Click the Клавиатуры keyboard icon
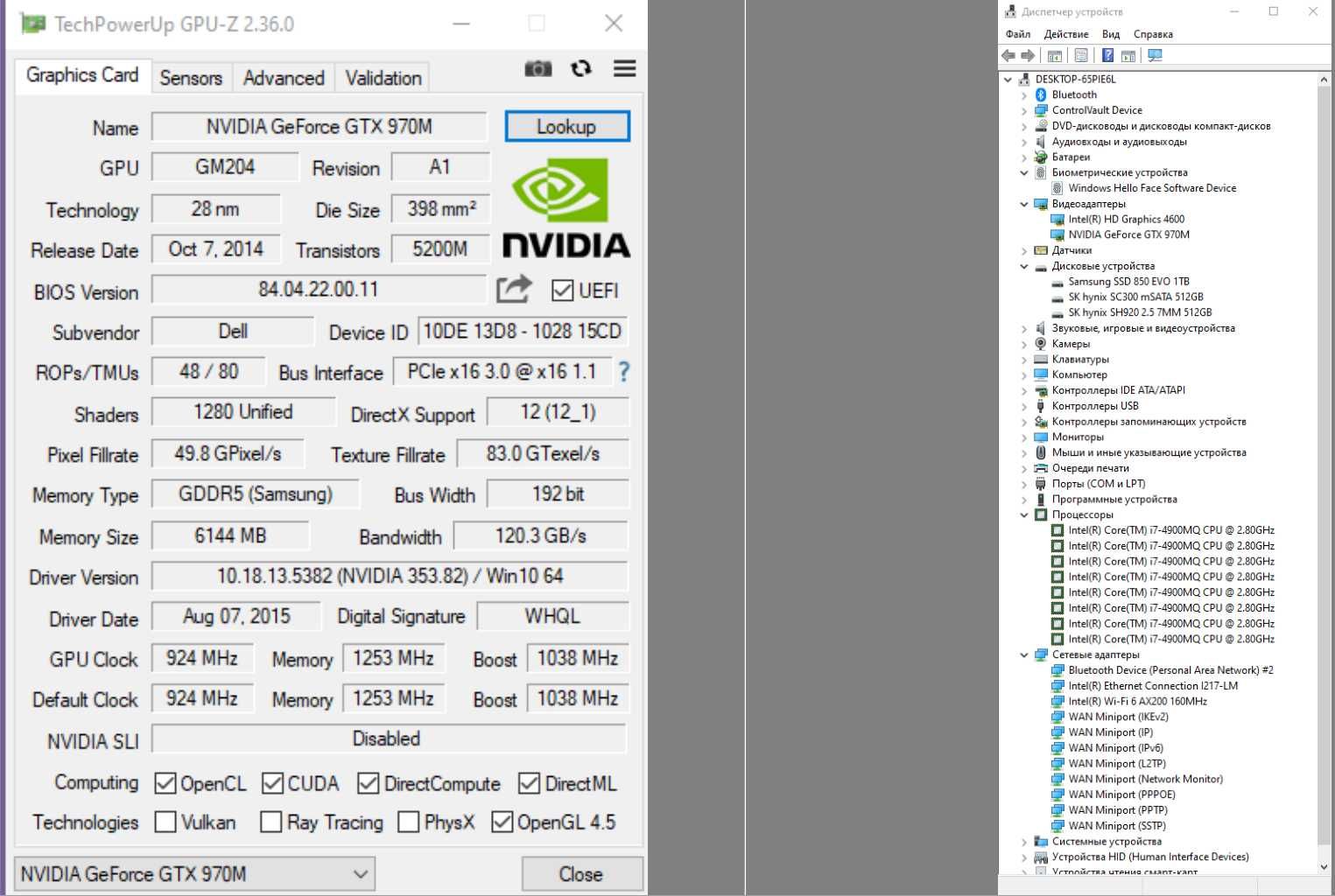This screenshot has height=896, width=1335. click(1041, 359)
